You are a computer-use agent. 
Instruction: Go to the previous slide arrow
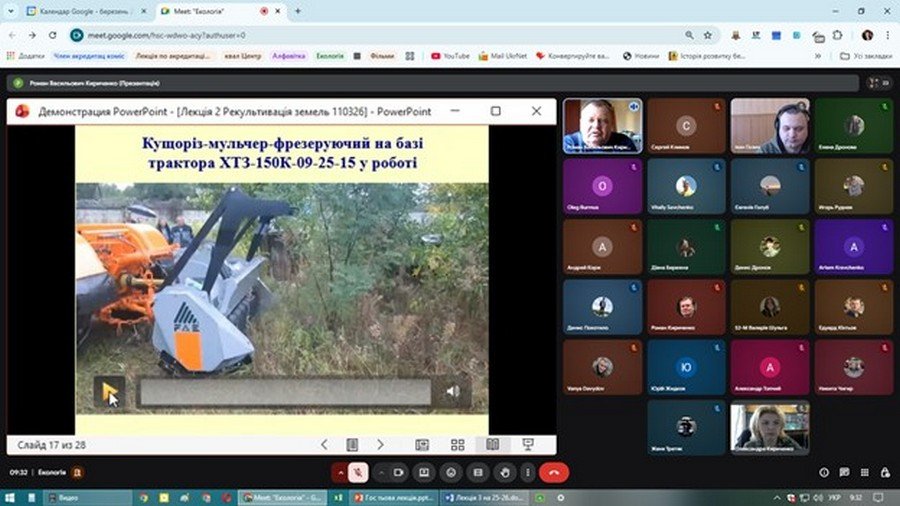(324, 444)
